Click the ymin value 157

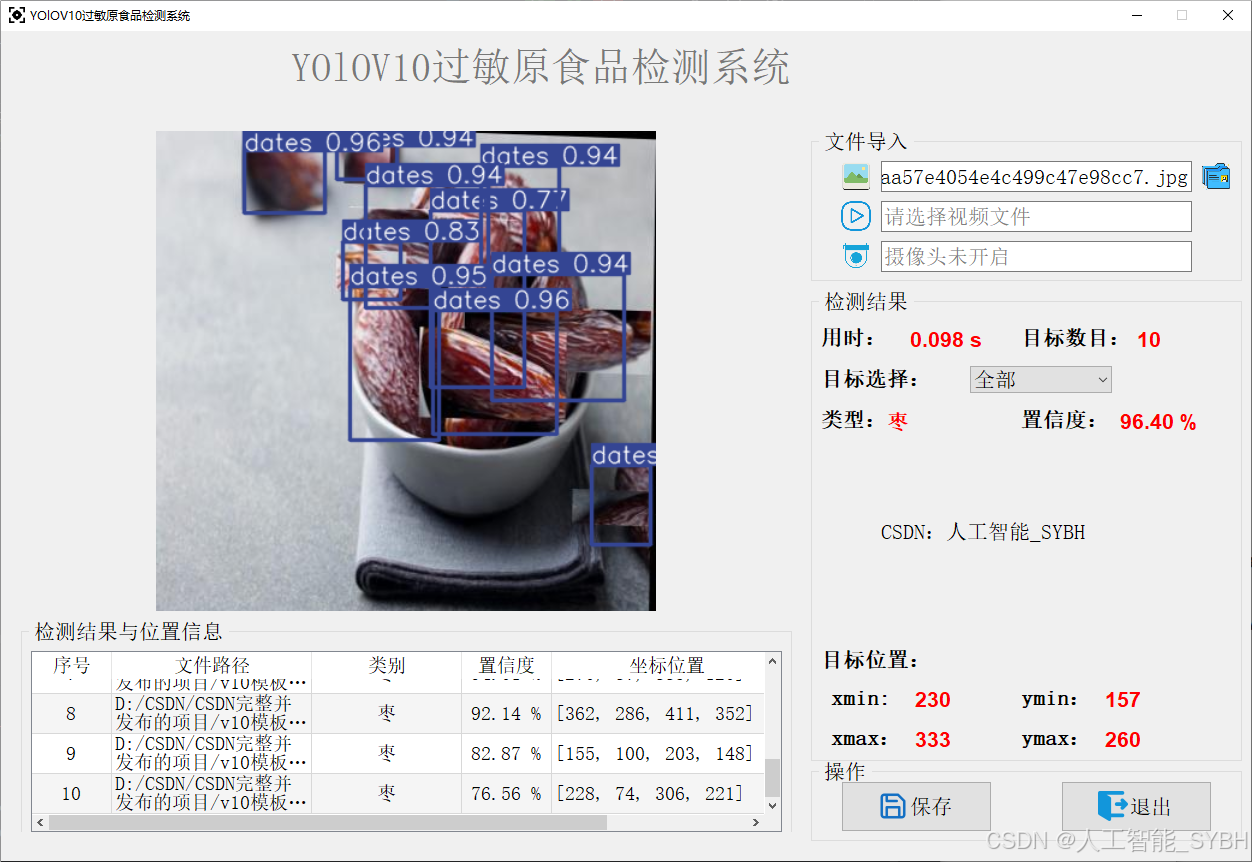[1122, 700]
